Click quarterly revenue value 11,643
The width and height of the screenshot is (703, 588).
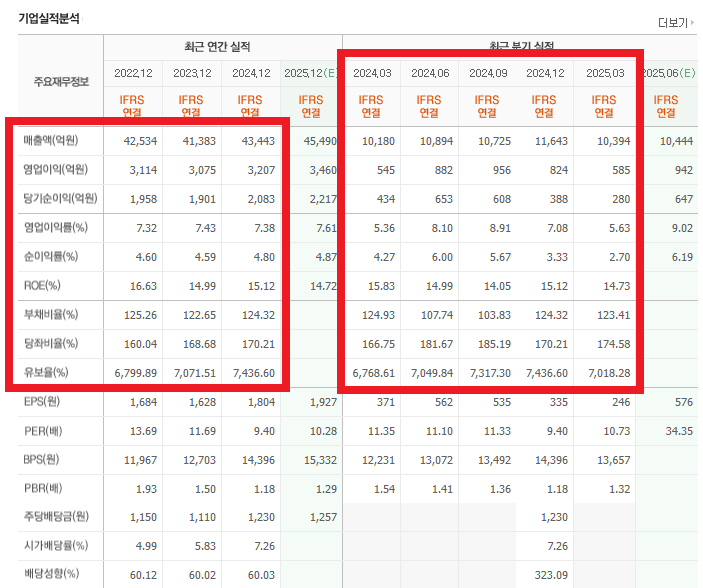[551, 141]
